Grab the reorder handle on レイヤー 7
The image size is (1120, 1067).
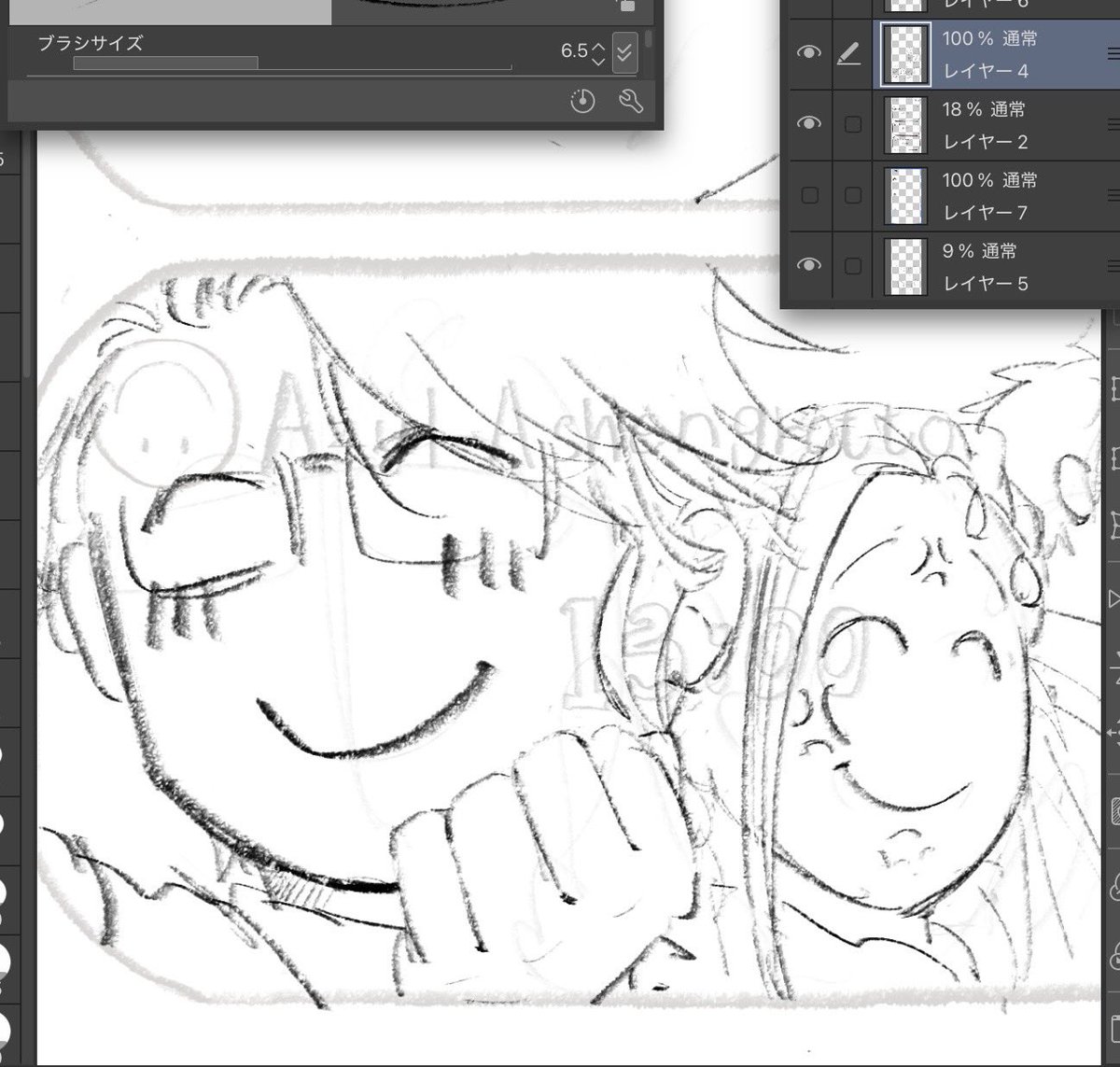1113,196
